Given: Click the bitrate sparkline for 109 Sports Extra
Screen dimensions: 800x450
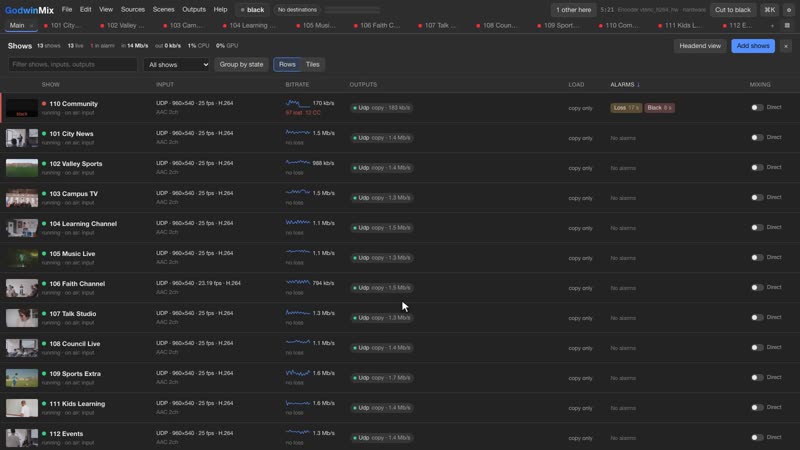Looking at the screenshot, I should [297, 373].
